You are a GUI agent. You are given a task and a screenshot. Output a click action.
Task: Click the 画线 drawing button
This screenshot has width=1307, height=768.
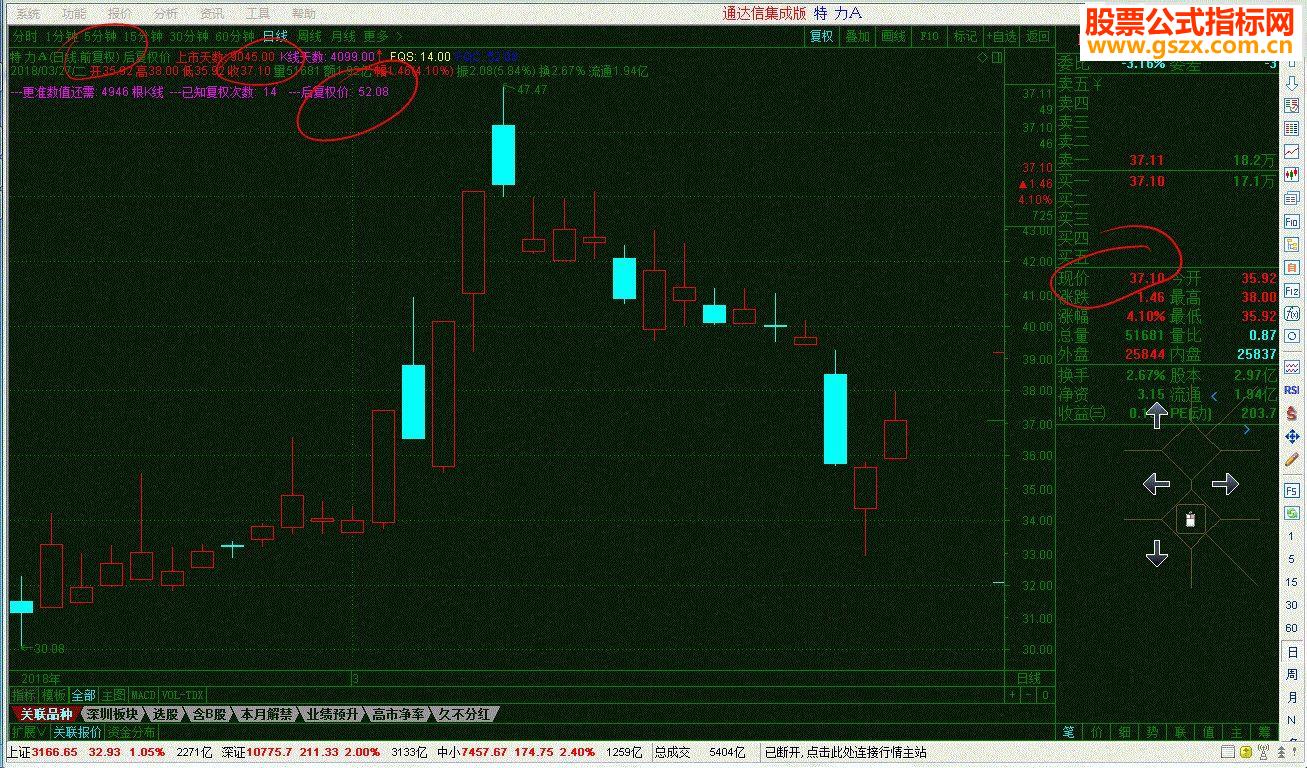pyautogui.click(x=893, y=36)
